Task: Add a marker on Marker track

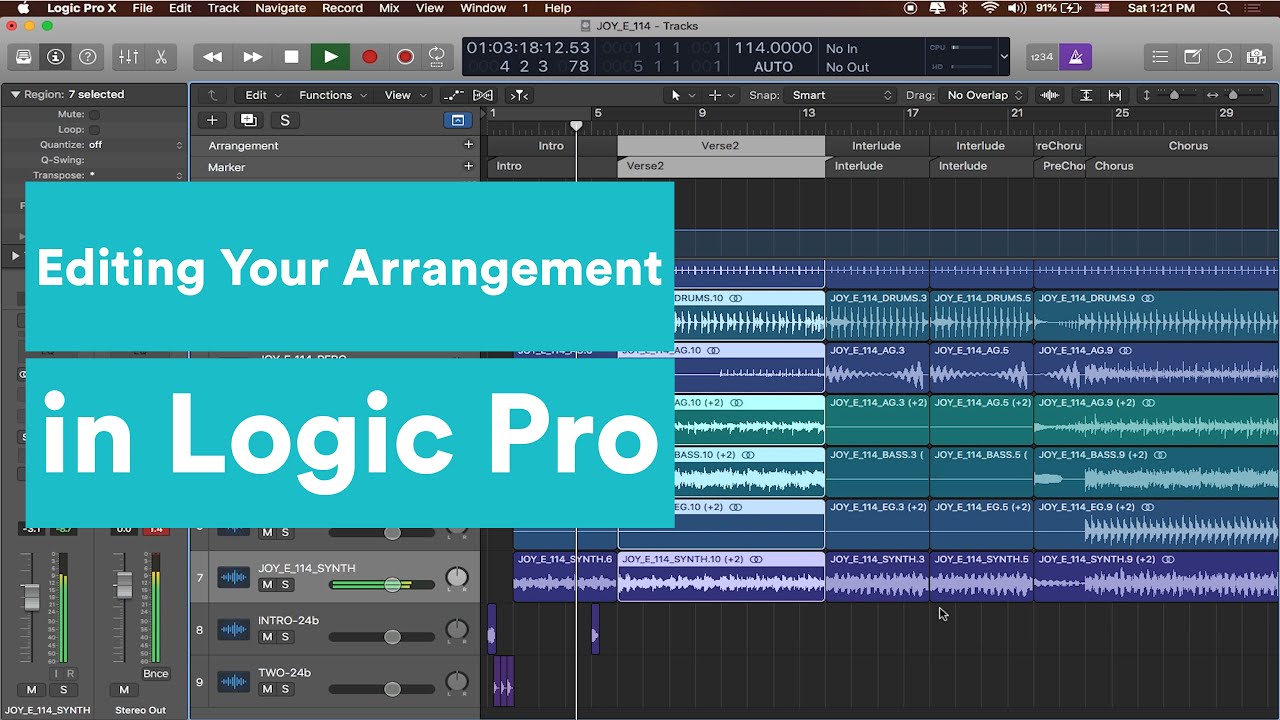Action: pos(468,166)
